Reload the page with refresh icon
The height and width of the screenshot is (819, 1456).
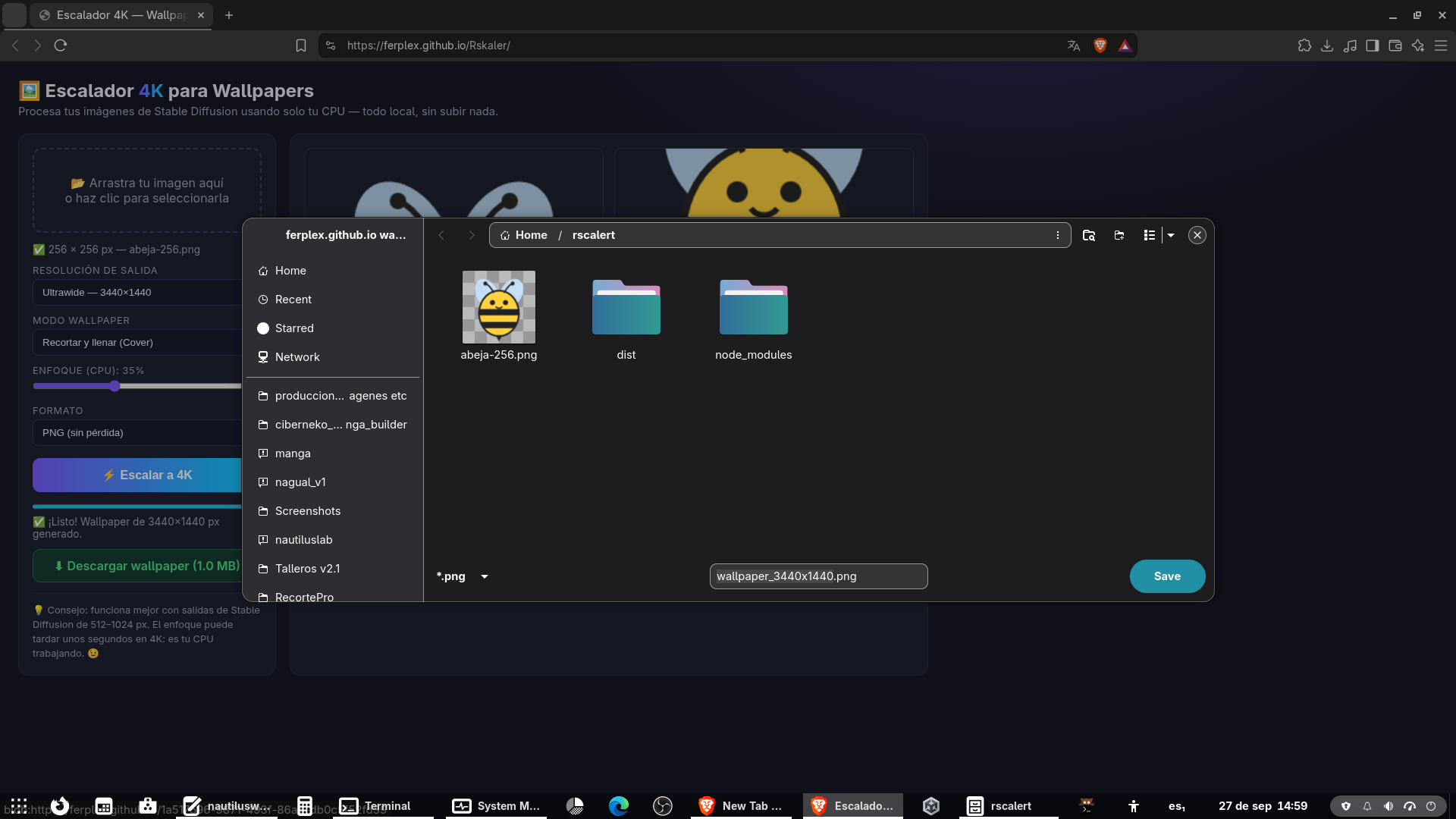(61, 45)
